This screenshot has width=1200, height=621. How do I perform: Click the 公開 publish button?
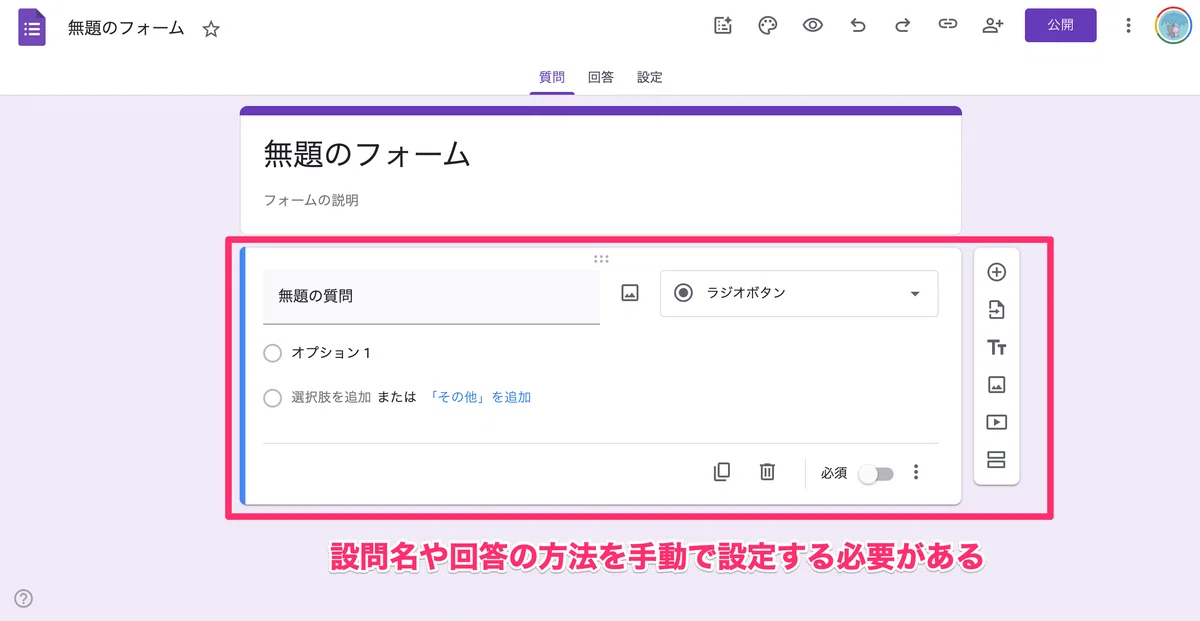point(1061,26)
